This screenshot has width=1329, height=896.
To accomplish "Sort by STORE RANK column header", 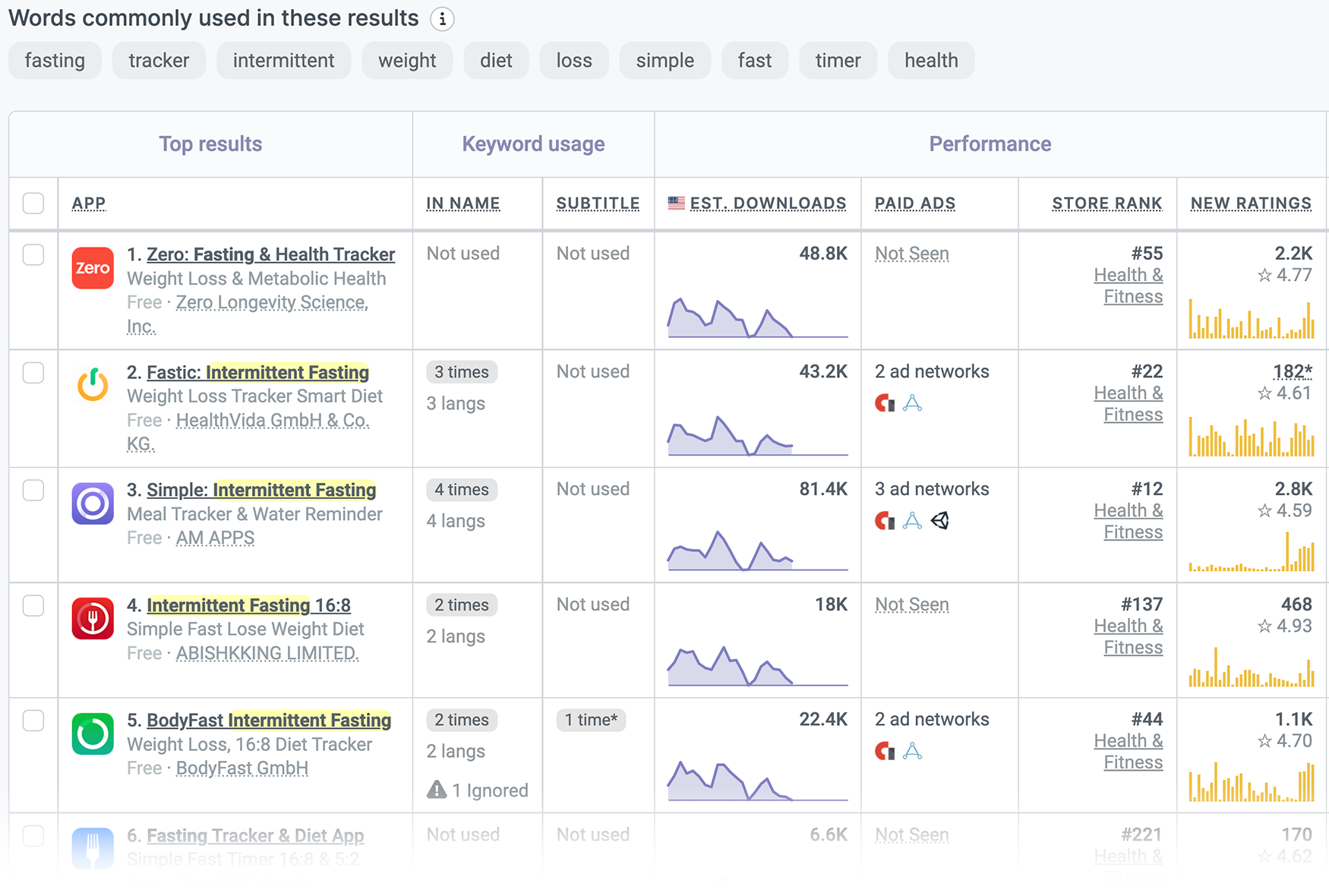I will click(x=1107, y=203).
